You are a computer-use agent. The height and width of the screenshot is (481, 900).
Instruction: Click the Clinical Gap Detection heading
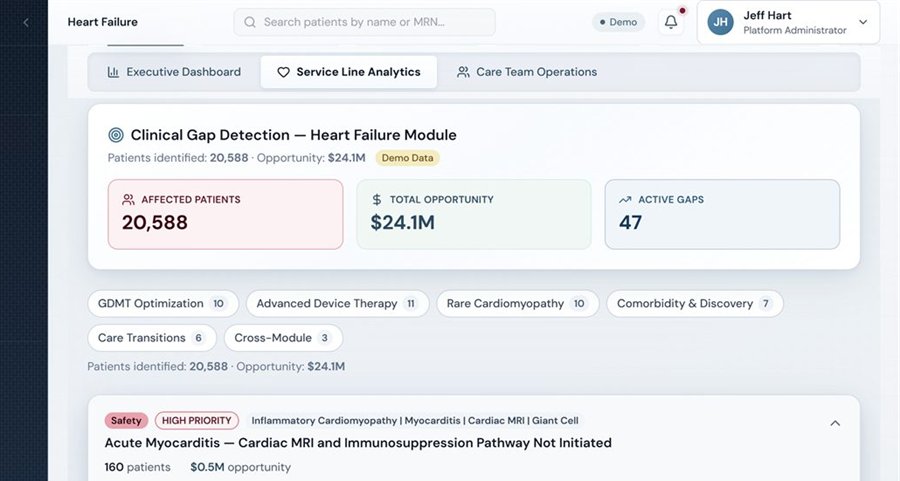coord(294,135)
